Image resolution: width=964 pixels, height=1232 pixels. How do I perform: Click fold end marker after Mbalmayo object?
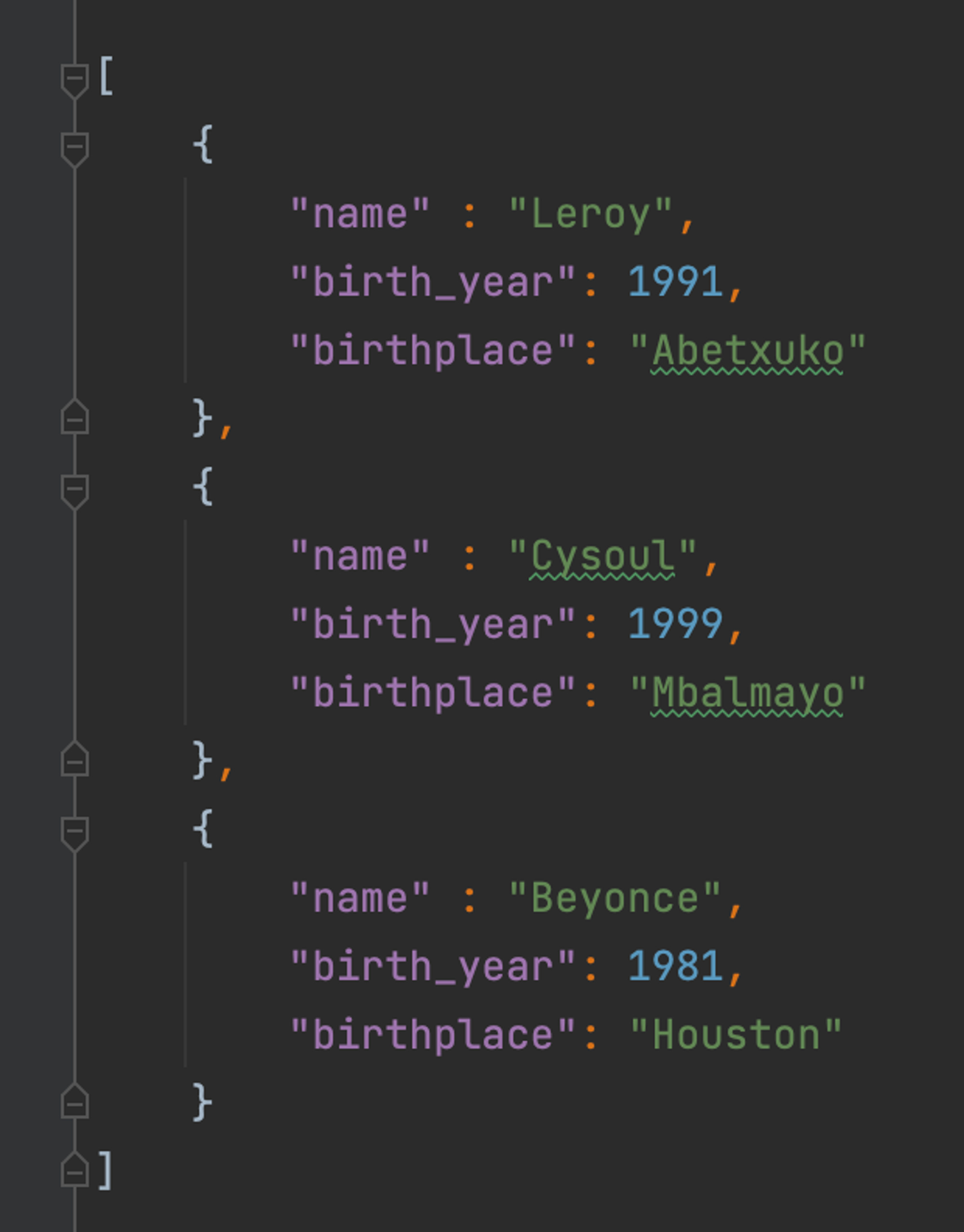pos(75,762)
